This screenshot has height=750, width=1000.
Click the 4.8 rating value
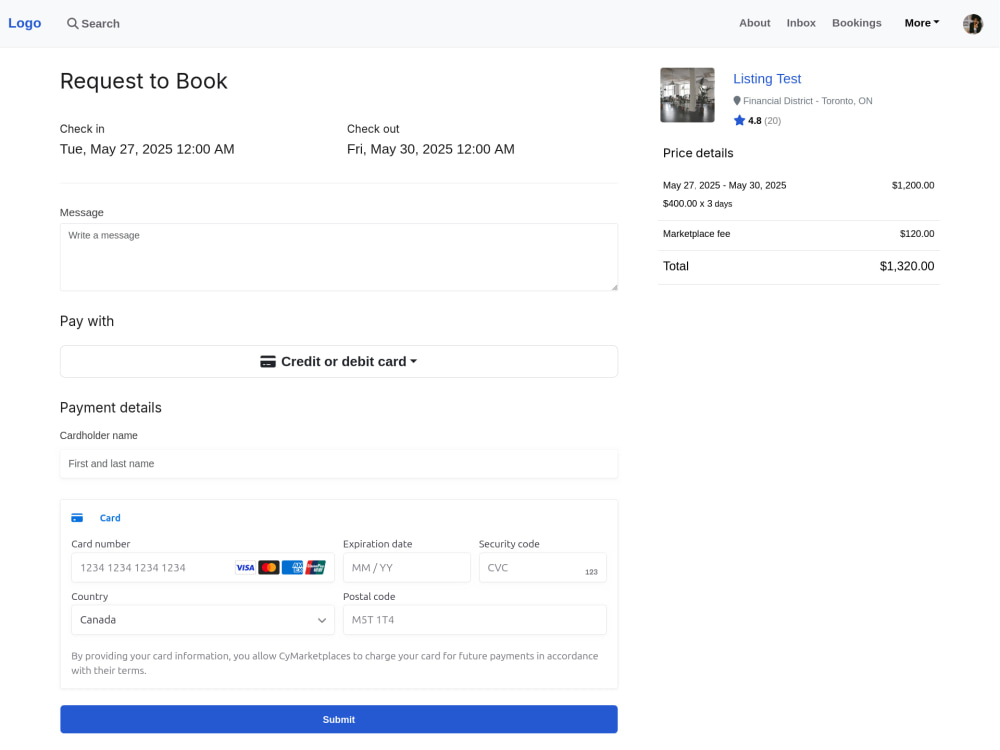pos(754,121)
